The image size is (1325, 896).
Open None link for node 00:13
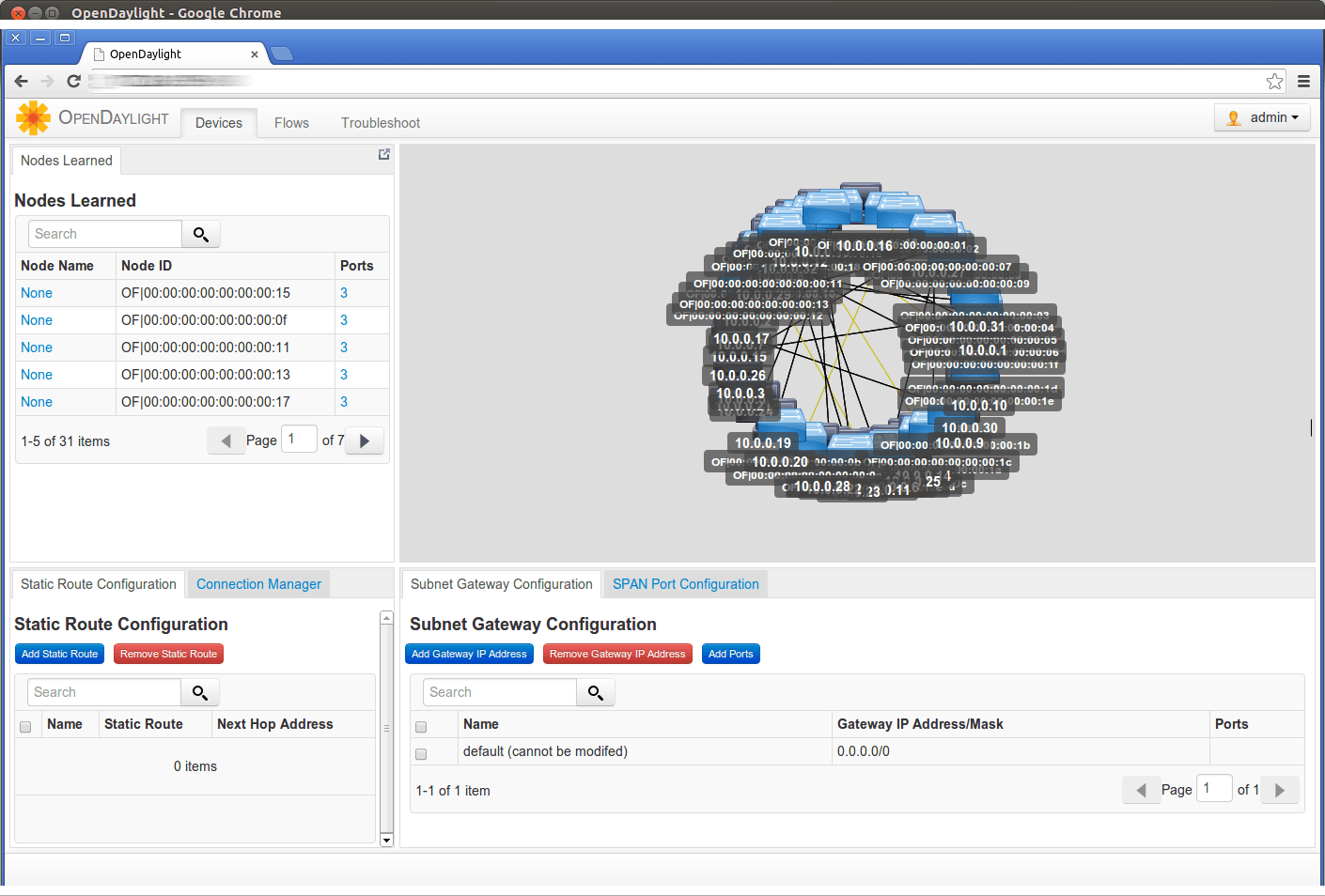click(x=37, y=375)
